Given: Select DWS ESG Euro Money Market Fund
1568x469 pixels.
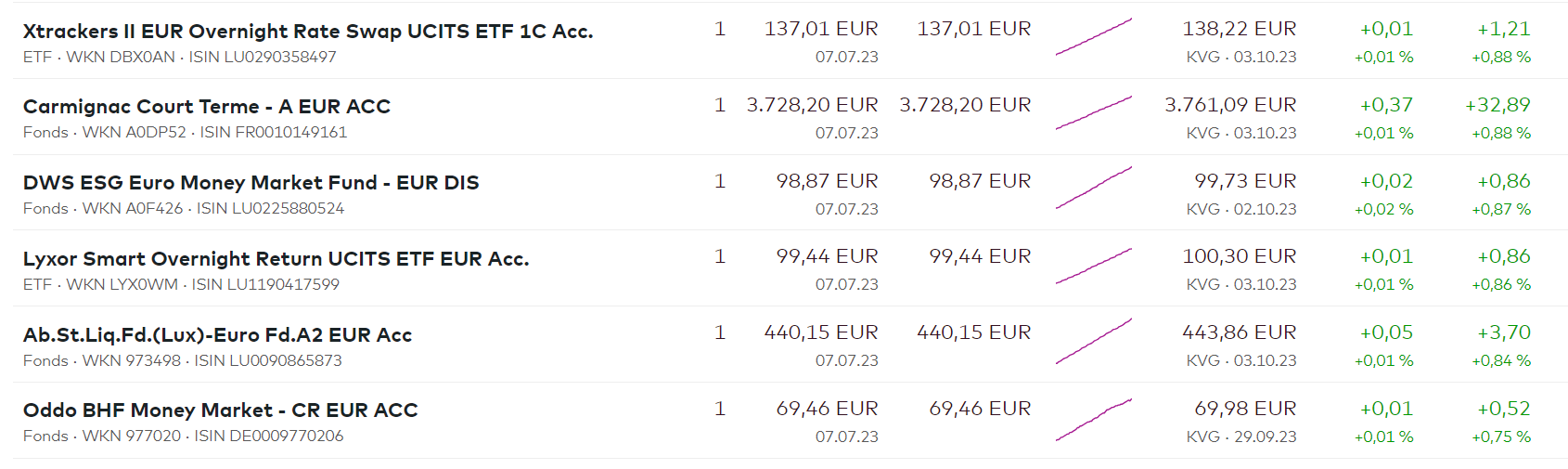Looking at the screenshot, I should point(251,183).
